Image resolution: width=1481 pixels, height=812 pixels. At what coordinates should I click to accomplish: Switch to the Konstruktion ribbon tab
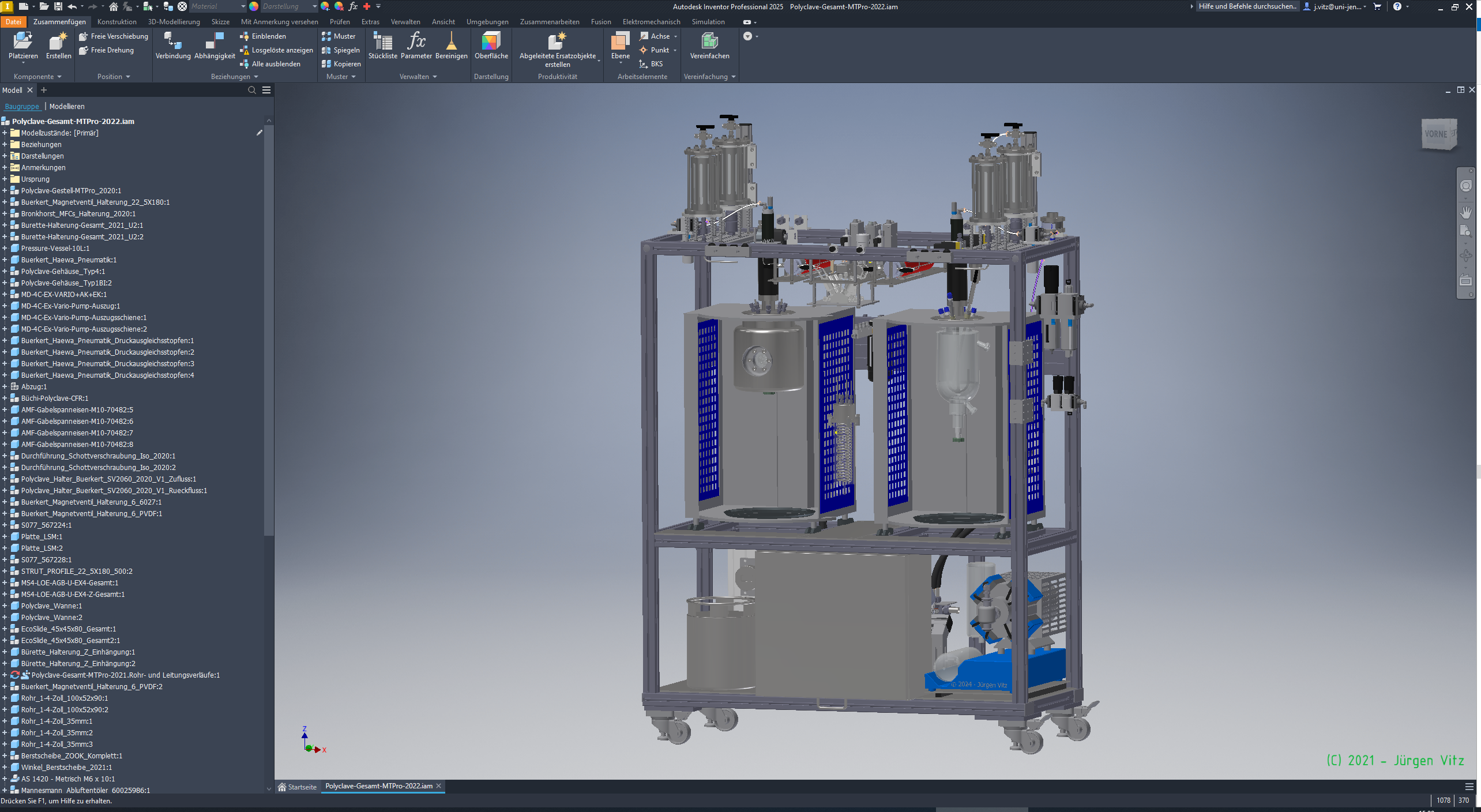click(x=116, y=22)
